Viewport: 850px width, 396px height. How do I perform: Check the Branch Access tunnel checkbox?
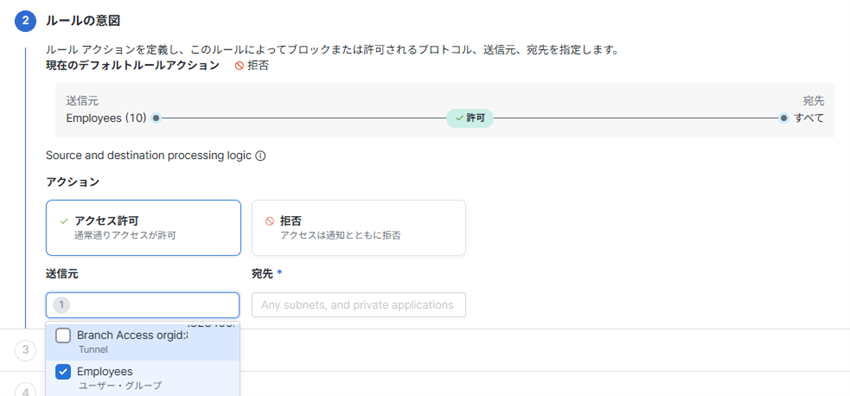pyautogui.click(x=63, y=336)
